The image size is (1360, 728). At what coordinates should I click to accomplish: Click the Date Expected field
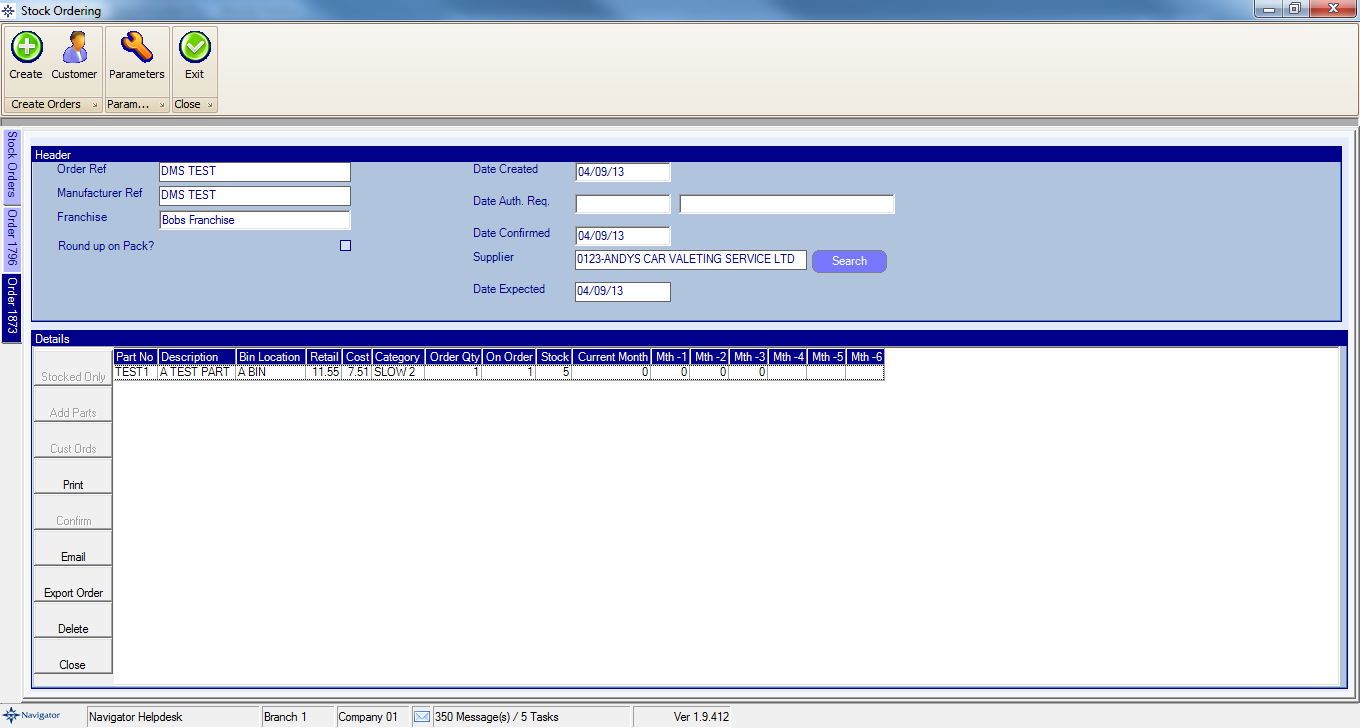(623, 292)
